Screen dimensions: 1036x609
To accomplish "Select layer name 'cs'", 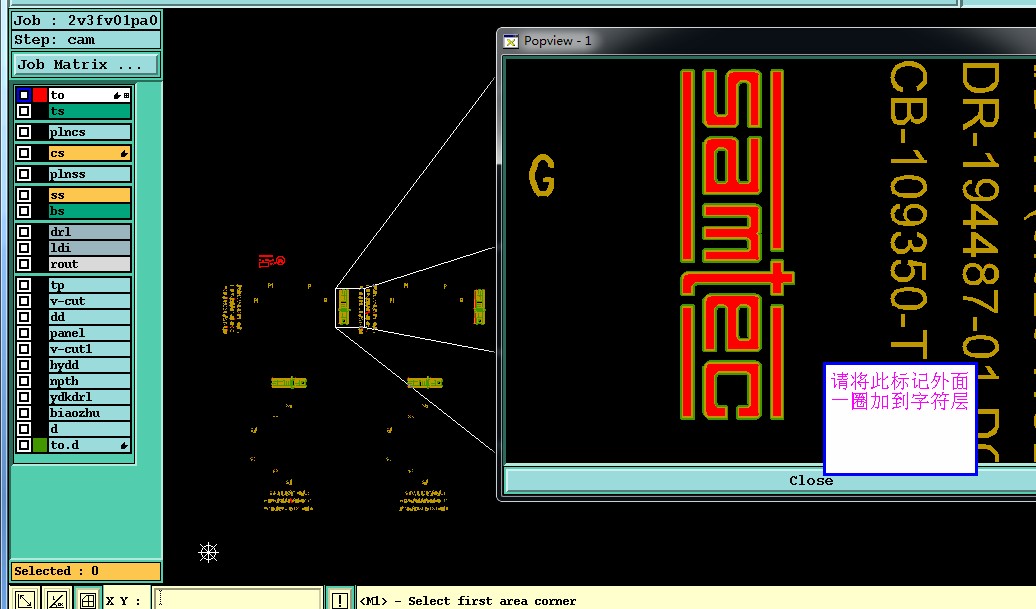I will click(x=89, y=153).
